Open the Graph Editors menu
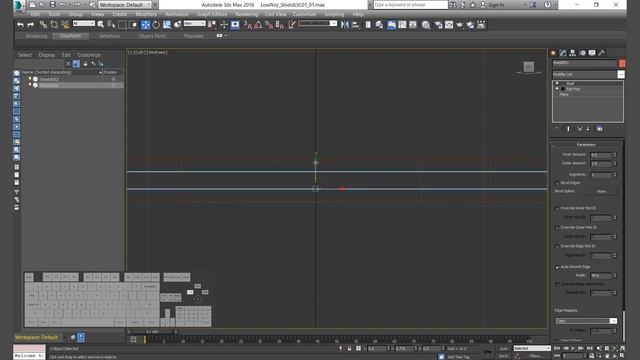 click(x=212, y=14)
